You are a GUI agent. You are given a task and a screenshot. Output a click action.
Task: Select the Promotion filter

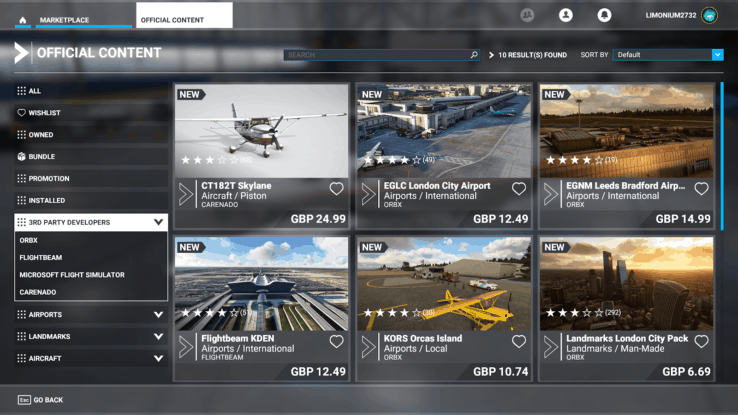91,178
